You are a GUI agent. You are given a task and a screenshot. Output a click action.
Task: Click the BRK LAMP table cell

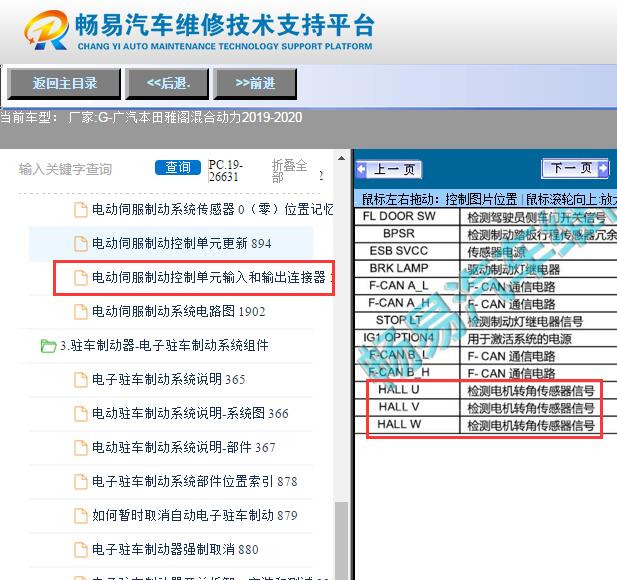pyautogui.click(x=407, y=268)
